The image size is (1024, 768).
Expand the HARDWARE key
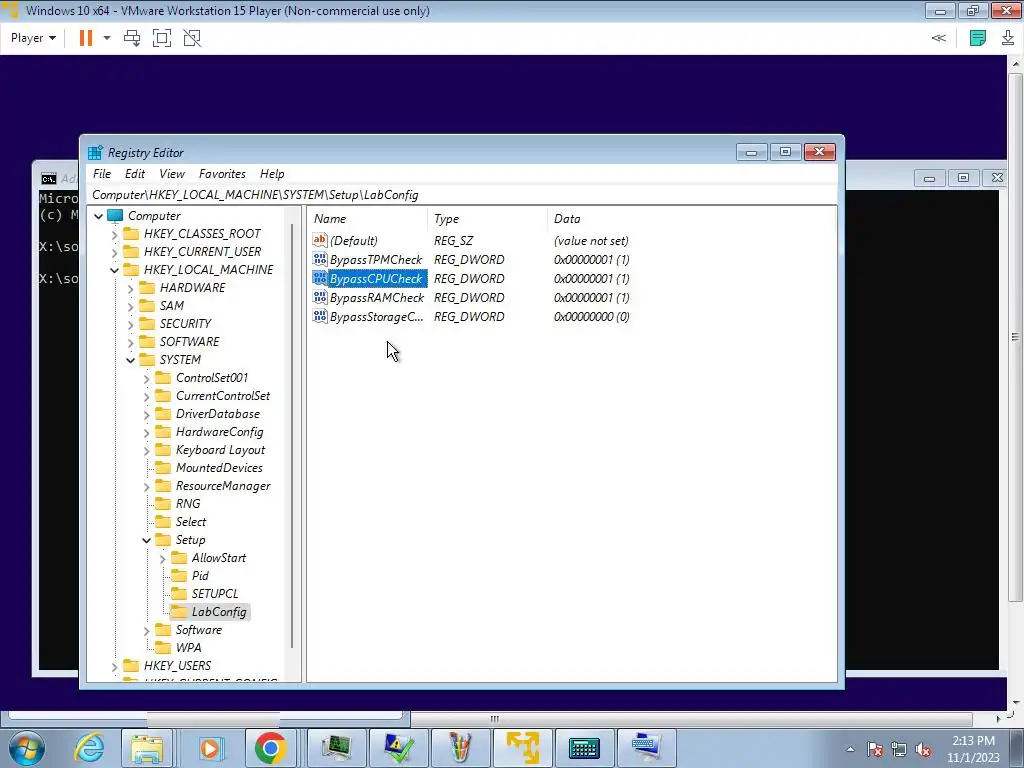pyautogui.click(x=130, y=288)
